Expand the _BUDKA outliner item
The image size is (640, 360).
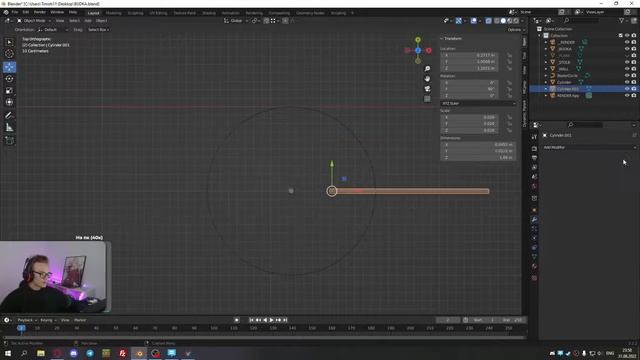click(x=546, y=49)
